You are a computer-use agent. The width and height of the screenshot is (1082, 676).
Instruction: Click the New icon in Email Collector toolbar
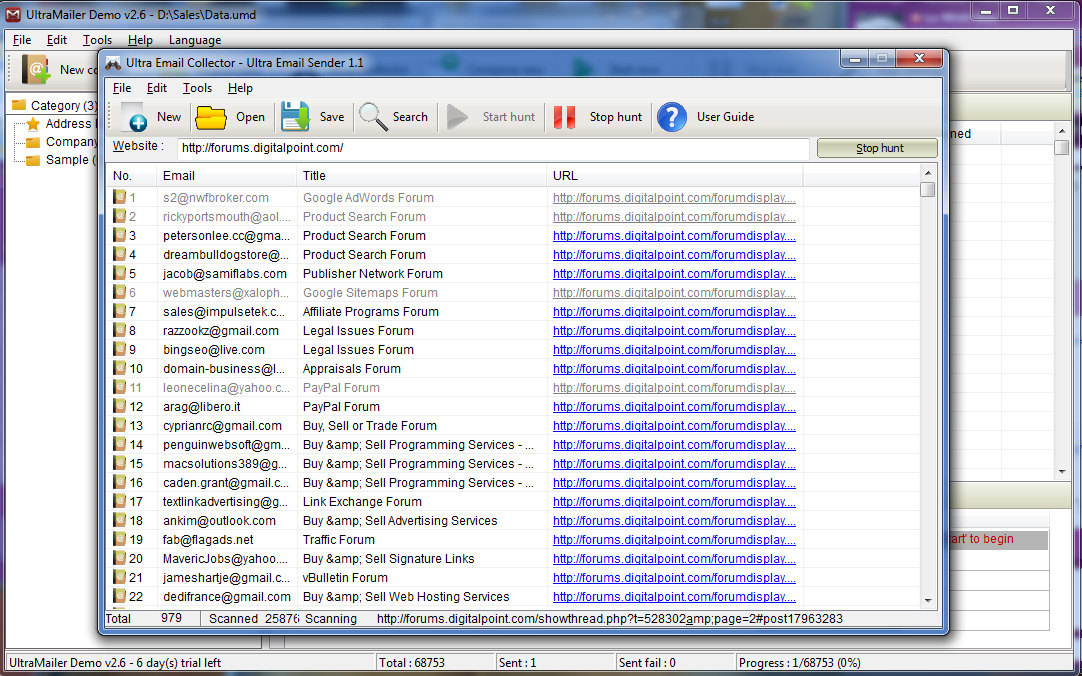(x=134, y=117)
